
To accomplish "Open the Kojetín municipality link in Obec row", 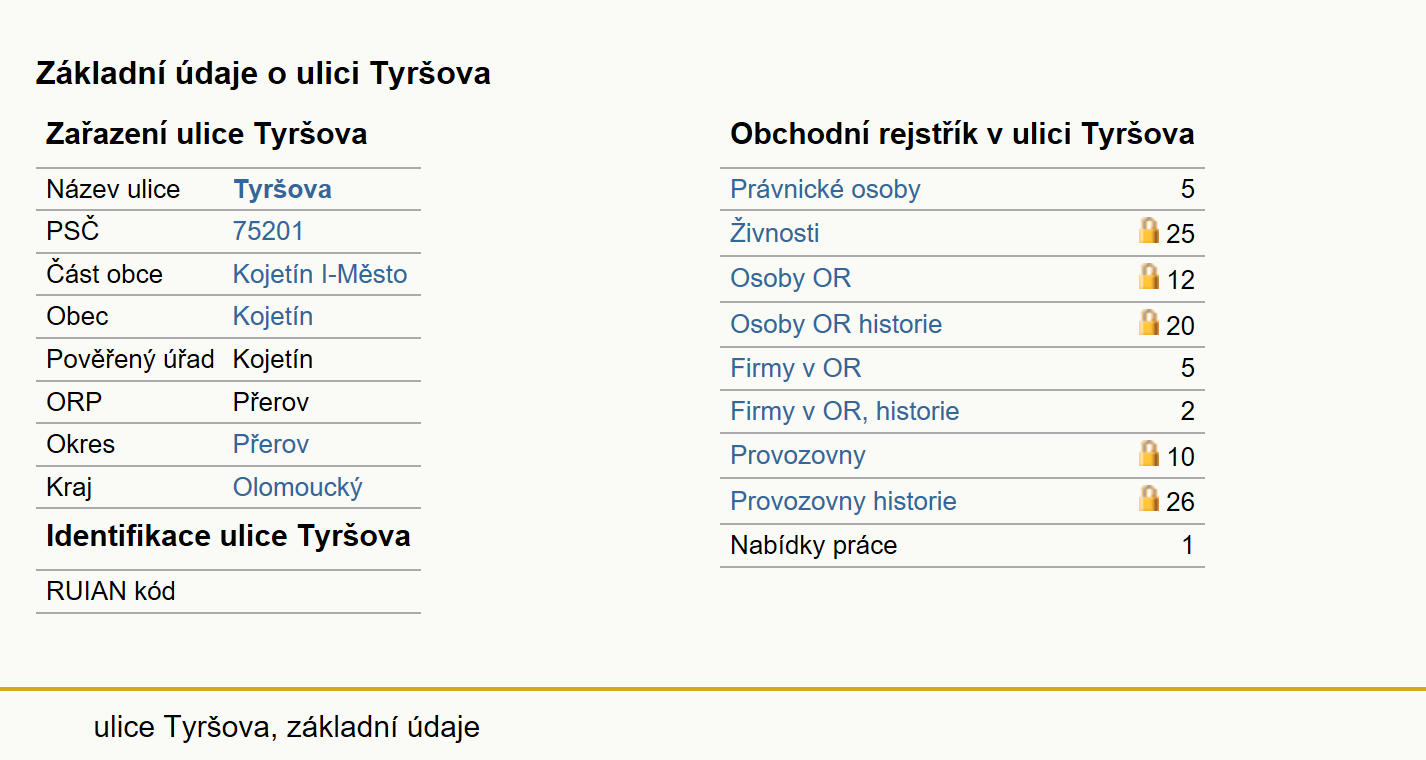I will (273, 316).
